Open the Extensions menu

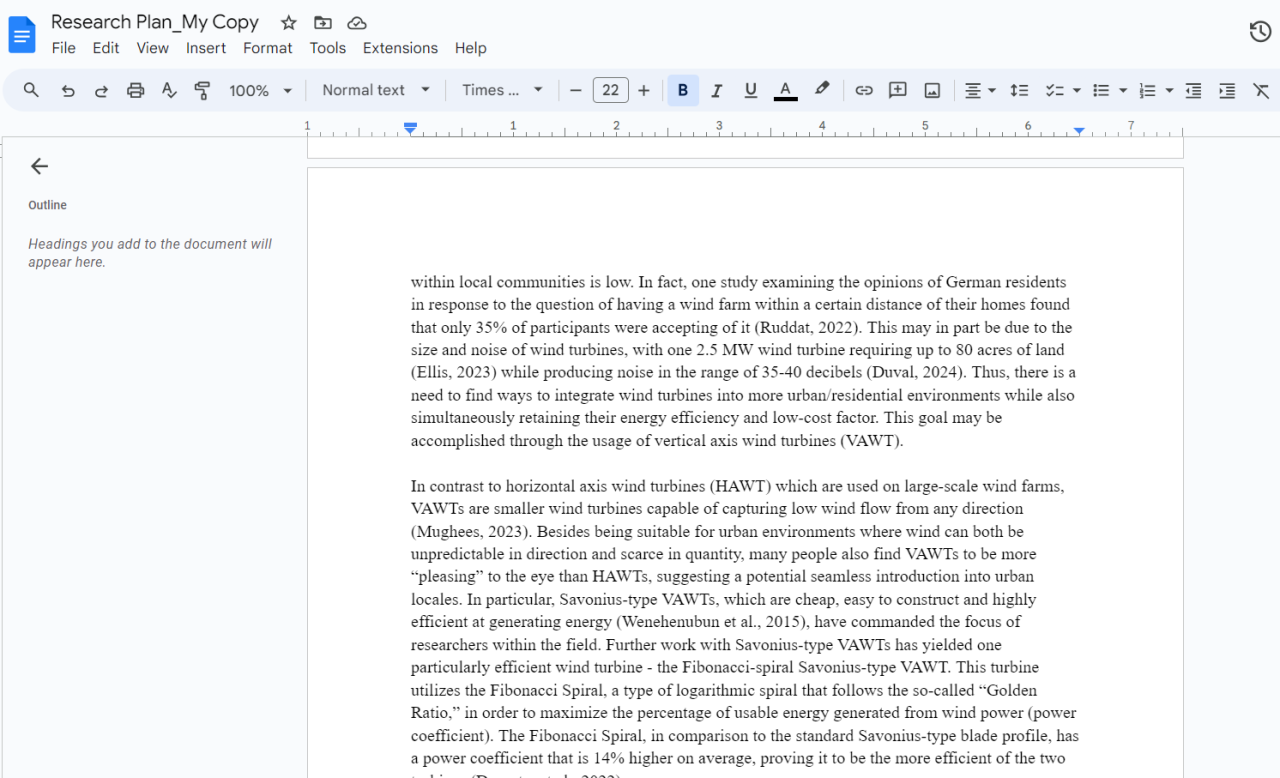click(400, 48)
